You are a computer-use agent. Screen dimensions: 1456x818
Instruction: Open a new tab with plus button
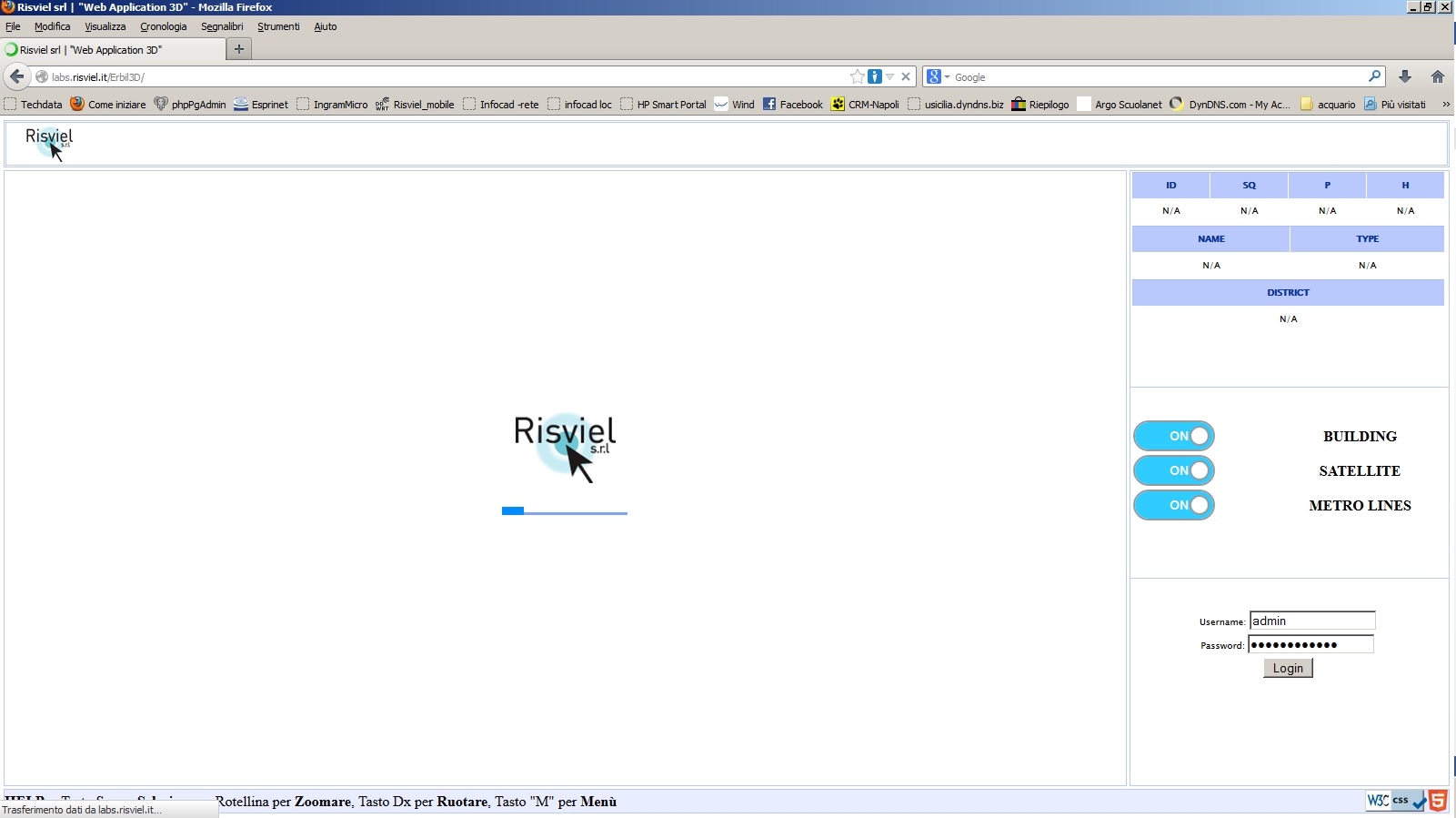pyautogui.click(x=238, y=49)
